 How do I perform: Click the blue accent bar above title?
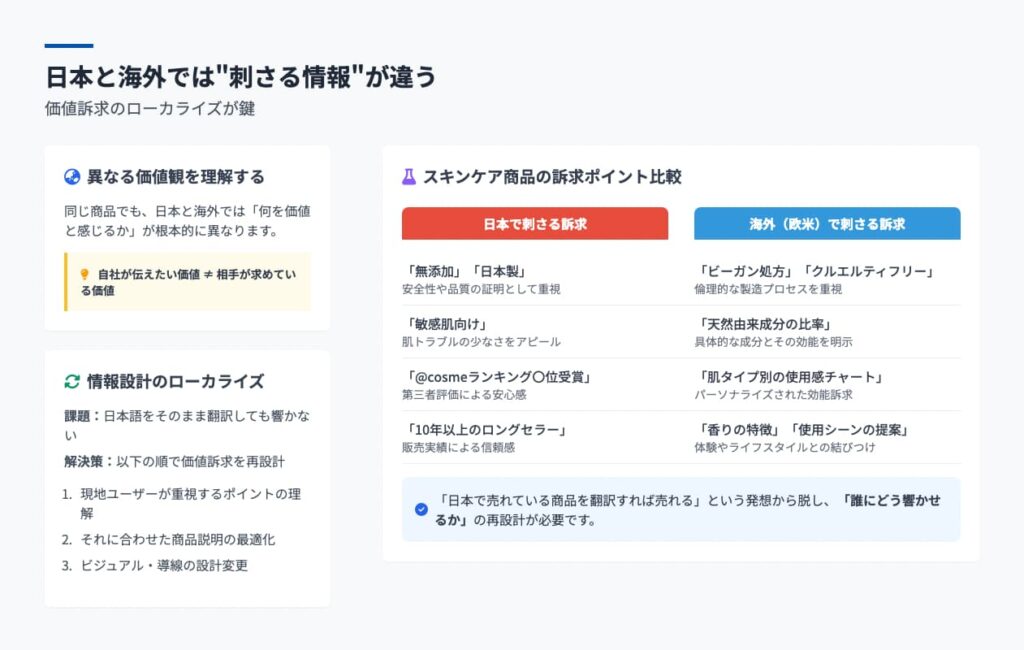tap(69, 46)
